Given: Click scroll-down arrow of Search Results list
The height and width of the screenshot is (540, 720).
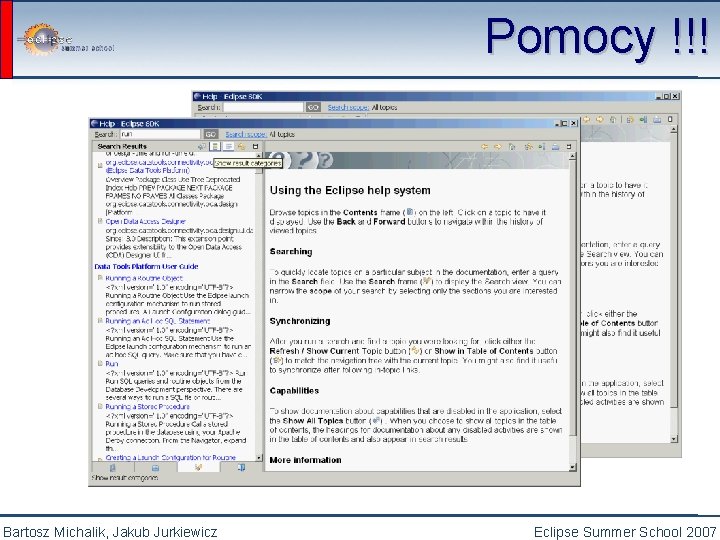Looking at the screenshot, I should pos(259,458).
